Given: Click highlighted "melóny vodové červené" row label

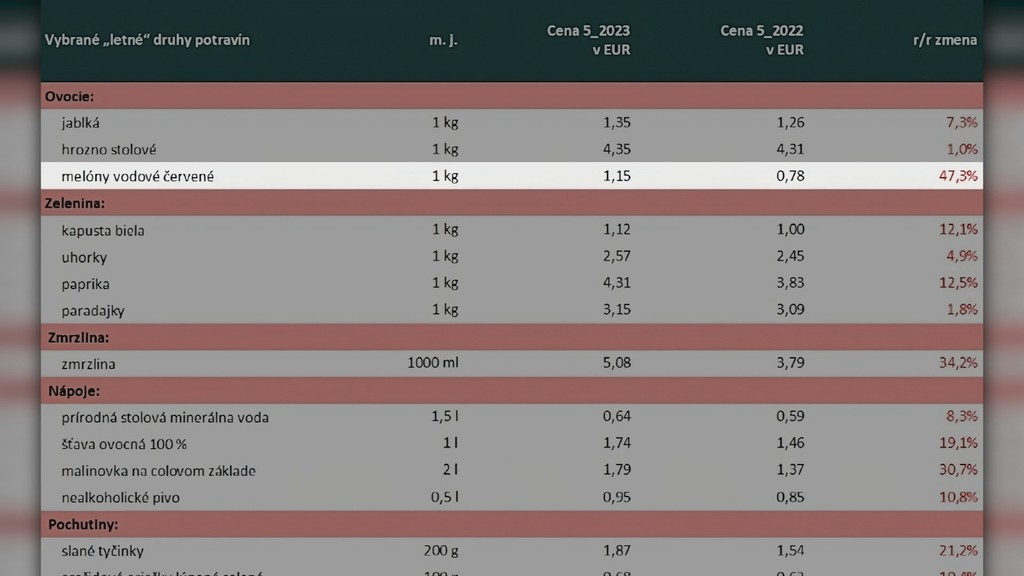Looking at the screenshot, I should click(x=138, y=177).
